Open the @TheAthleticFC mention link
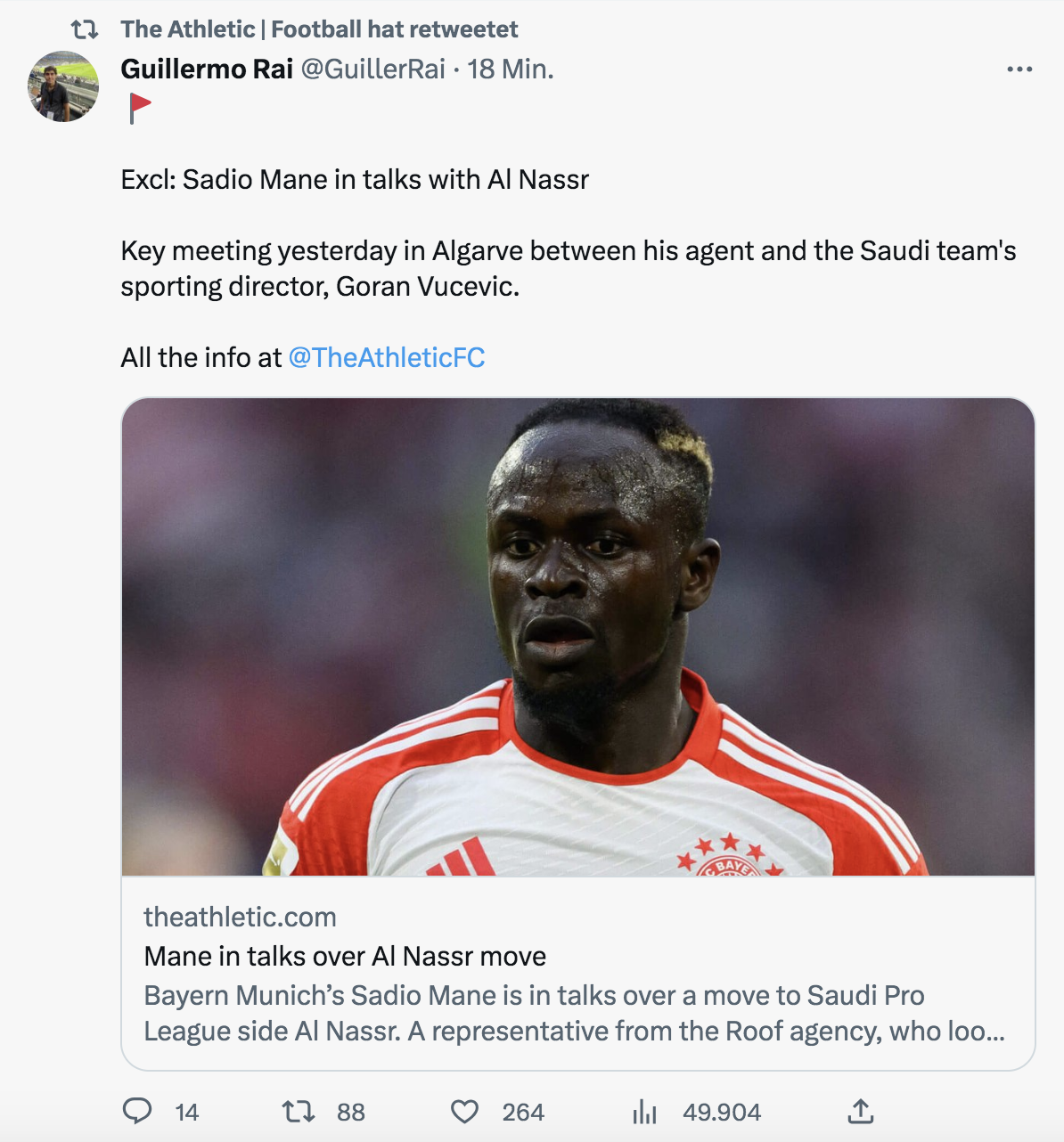 tap(387, 357)
